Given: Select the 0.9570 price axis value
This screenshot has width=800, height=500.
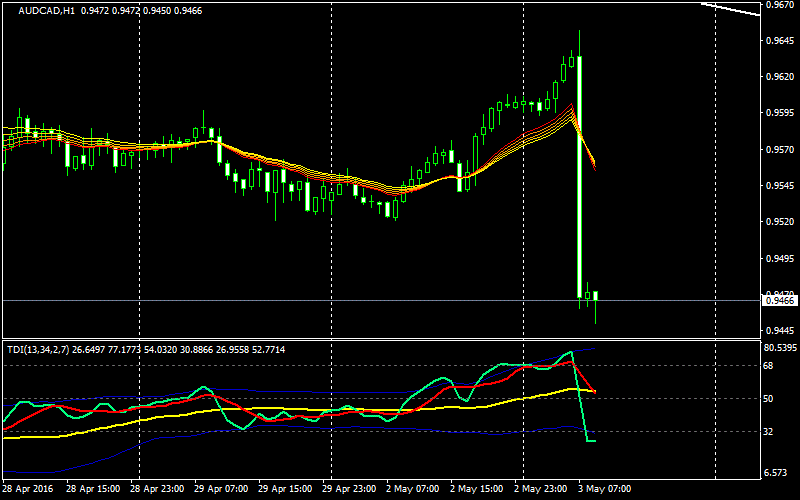Looking at the screenshot, I should [780, 150].
